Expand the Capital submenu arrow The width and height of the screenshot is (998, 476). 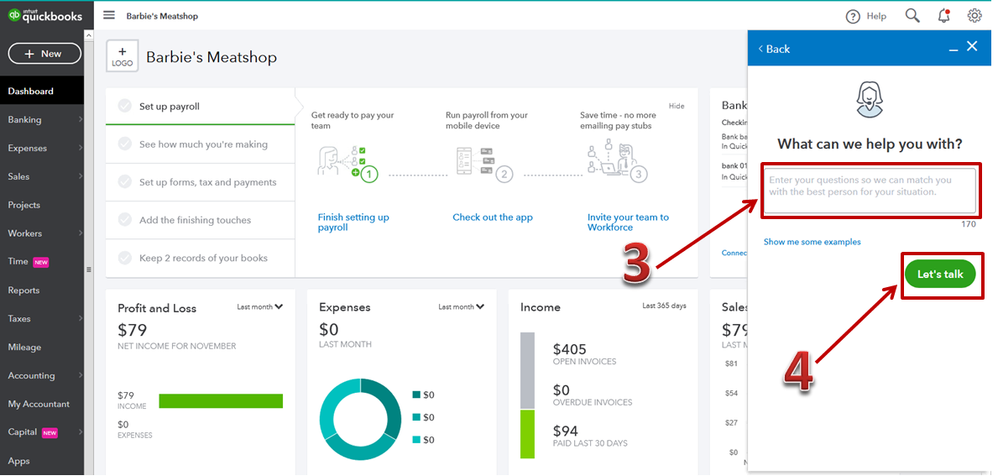80,432
